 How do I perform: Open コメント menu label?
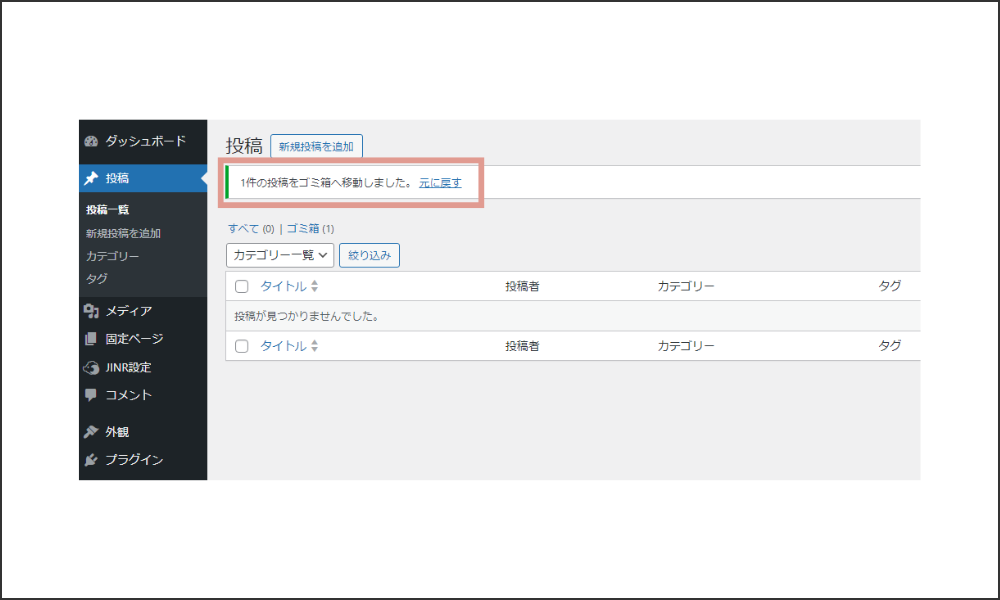point(129,395)
